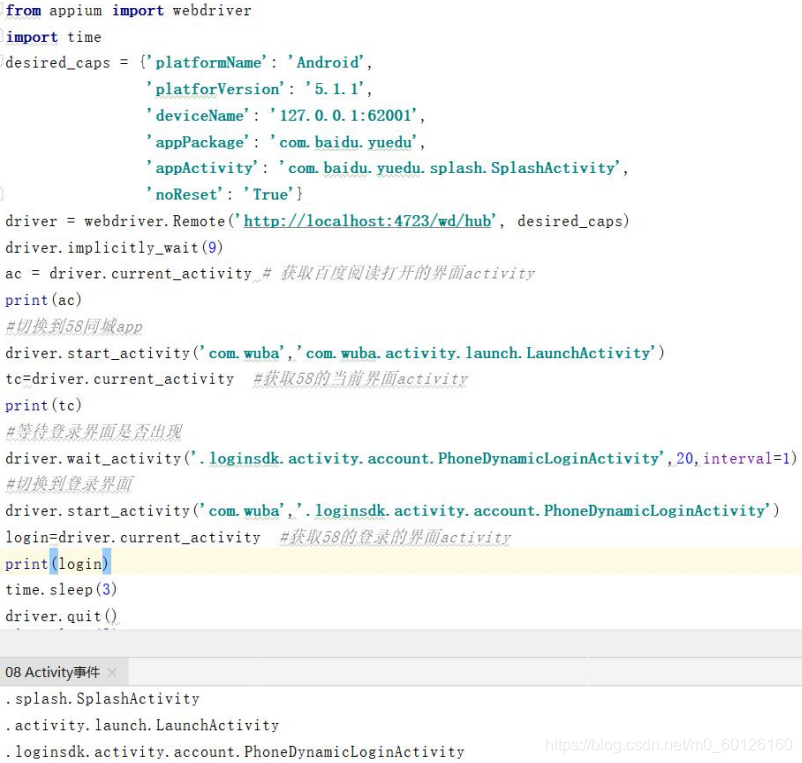Image resolution: width=802 pixels, height=763 pixels.
Task: Click the 'import time' line
Action: [x=53, y=37]
